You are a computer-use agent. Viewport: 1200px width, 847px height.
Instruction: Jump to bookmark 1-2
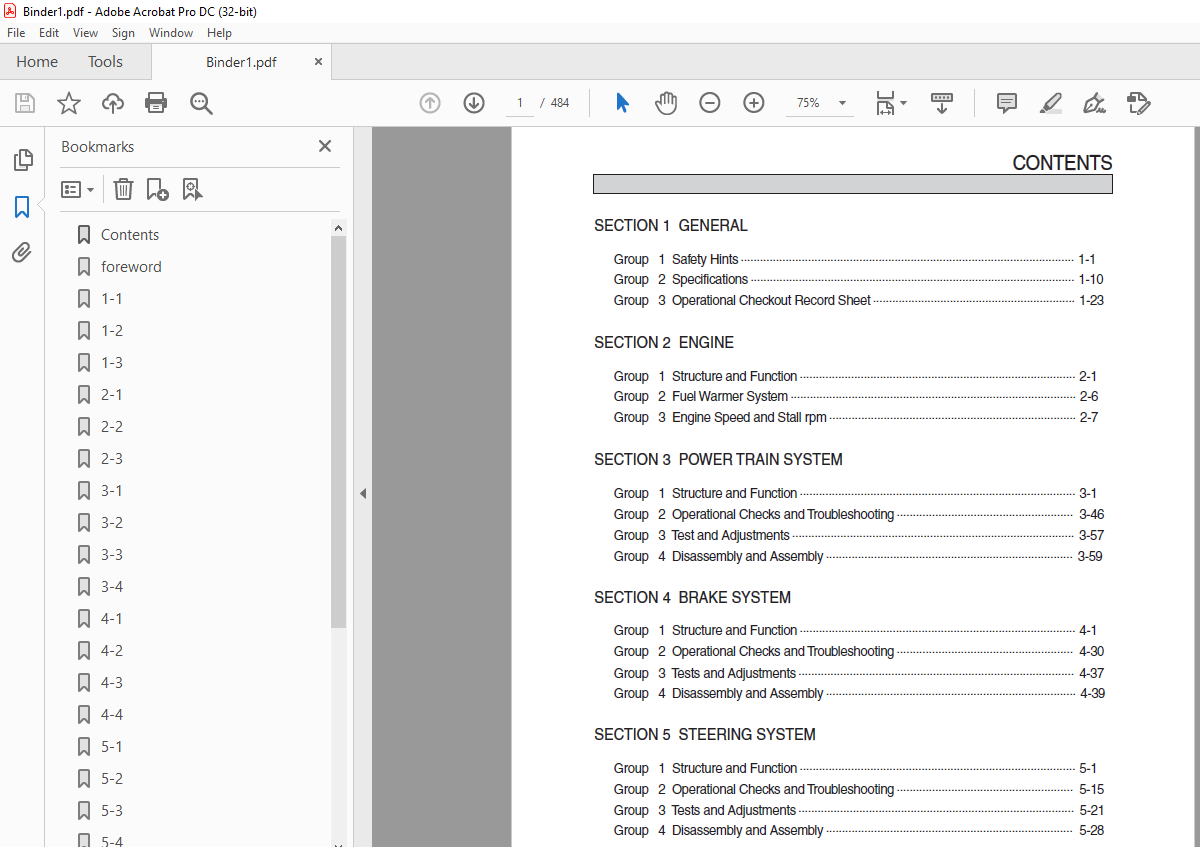point(112,331)
